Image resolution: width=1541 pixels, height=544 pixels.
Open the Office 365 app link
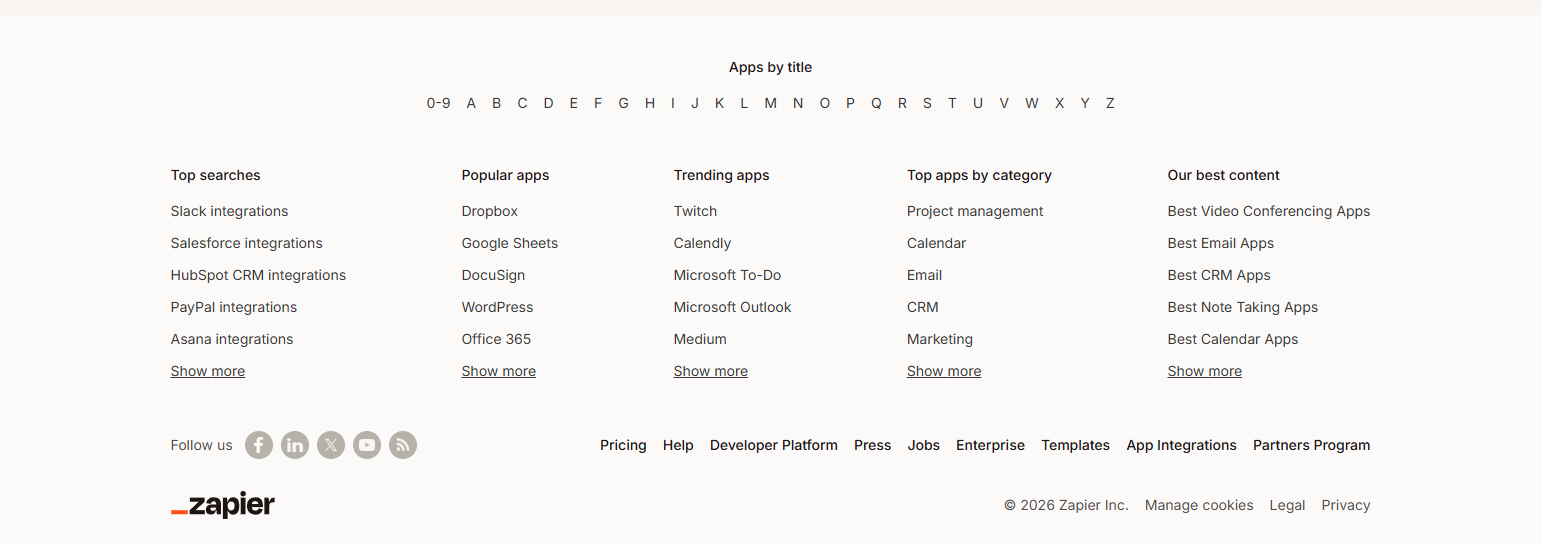coord(497,339)
